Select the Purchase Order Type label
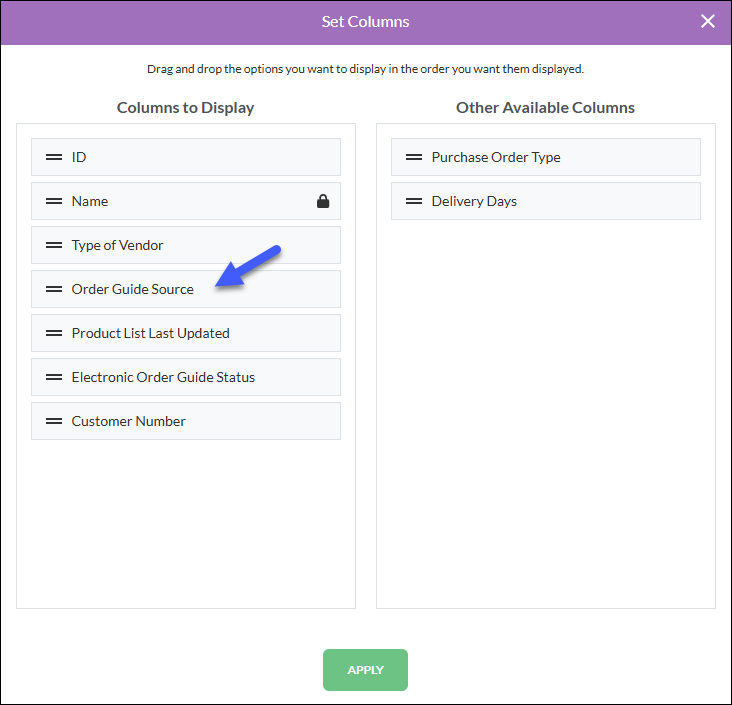The width and height of the screenshot is (732, 705). (x=496, y=158)
